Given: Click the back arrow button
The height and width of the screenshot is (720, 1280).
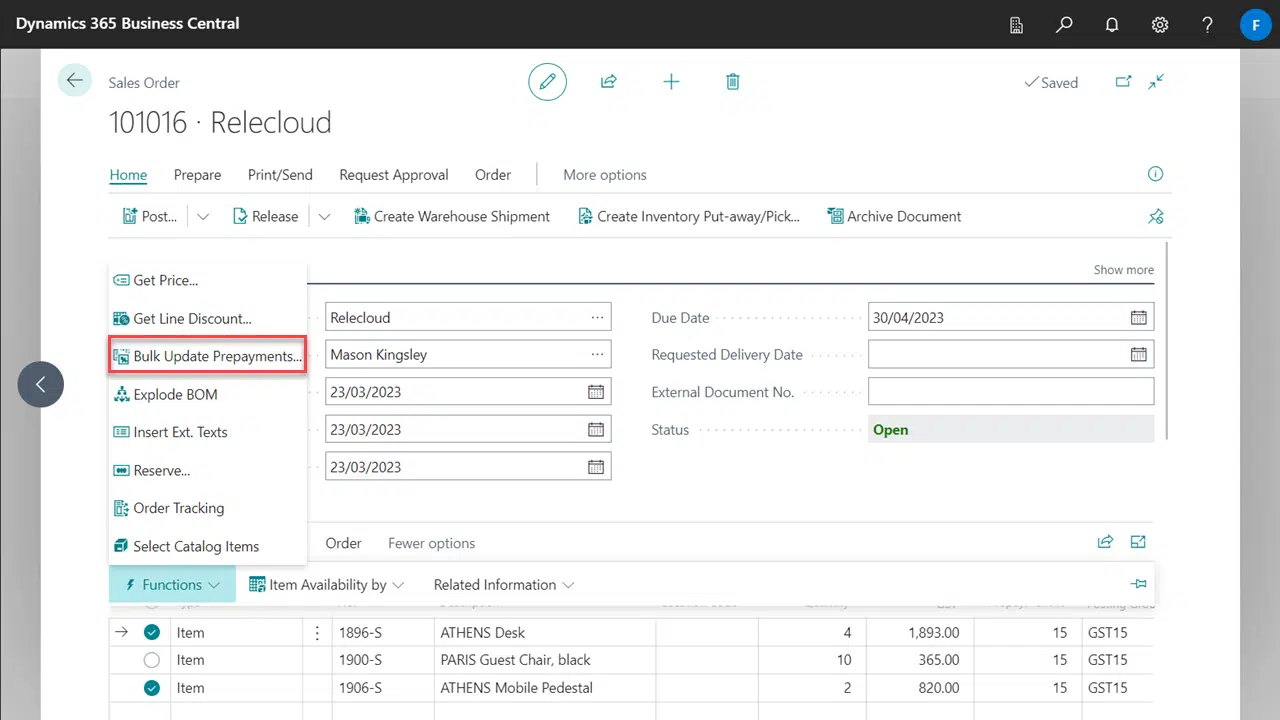Looking at the screenshot, I should tap(74, 80).
